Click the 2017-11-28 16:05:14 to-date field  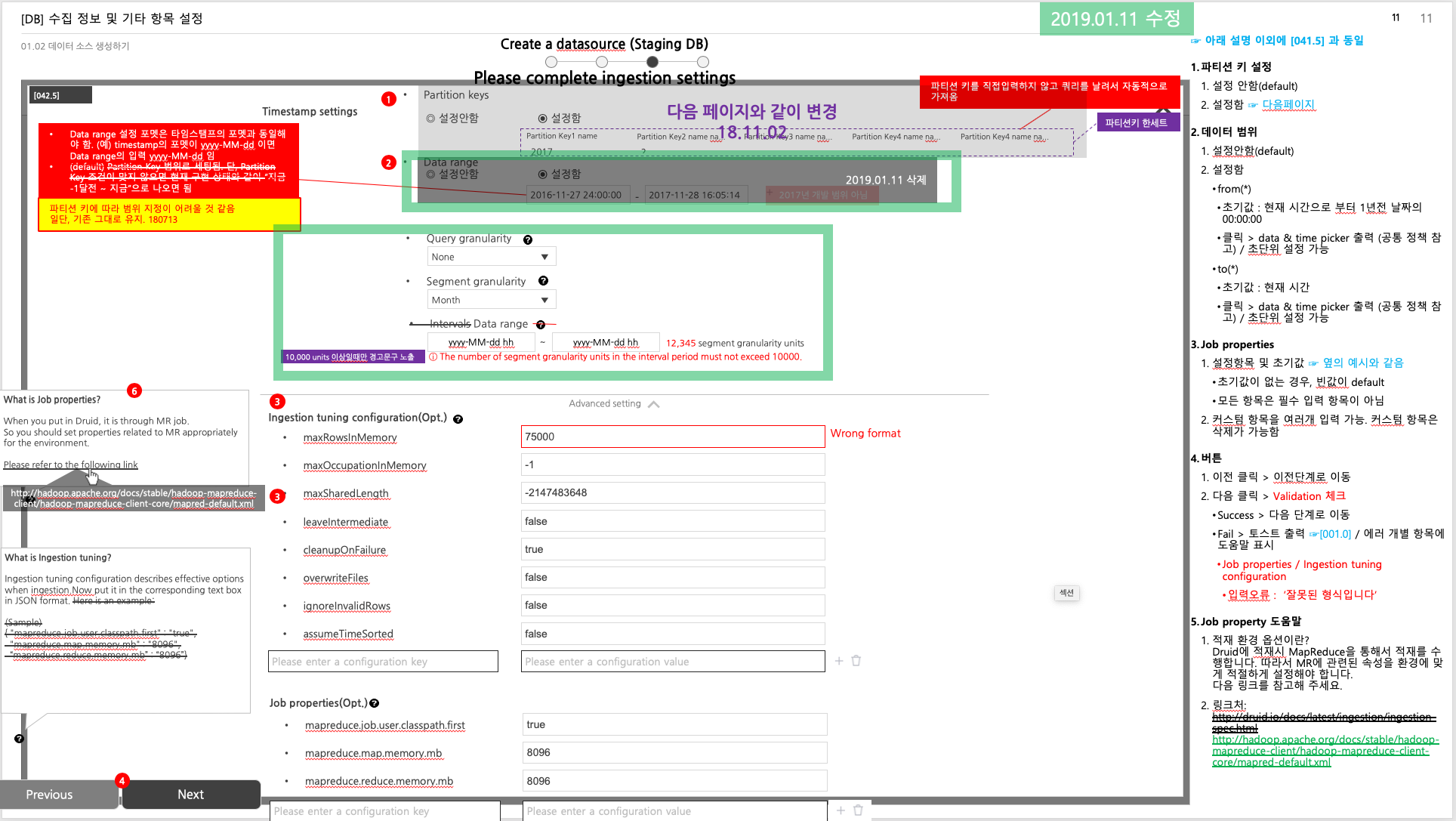pos(696,195)
